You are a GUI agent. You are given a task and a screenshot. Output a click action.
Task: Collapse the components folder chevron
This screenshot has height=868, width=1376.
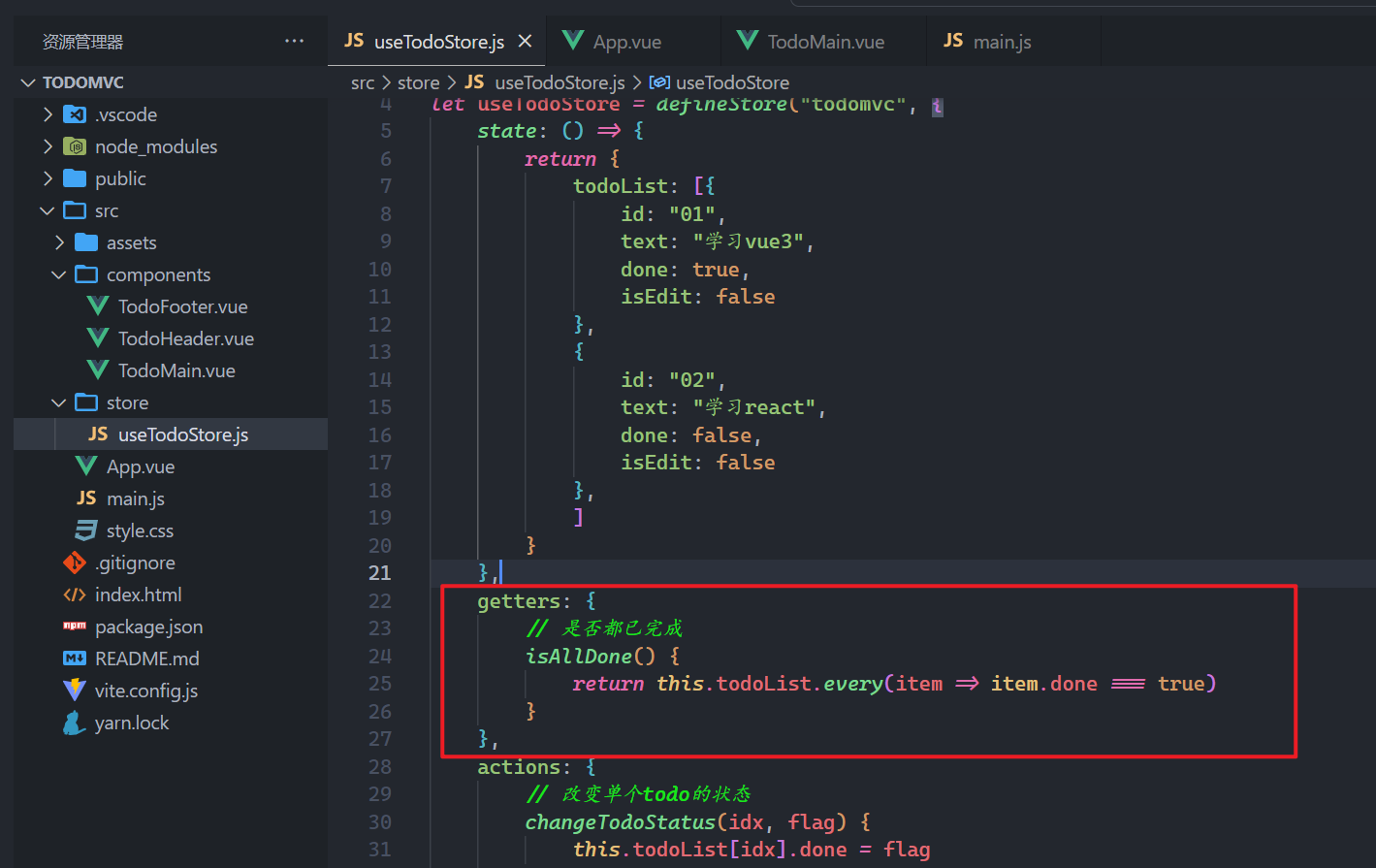59,274
